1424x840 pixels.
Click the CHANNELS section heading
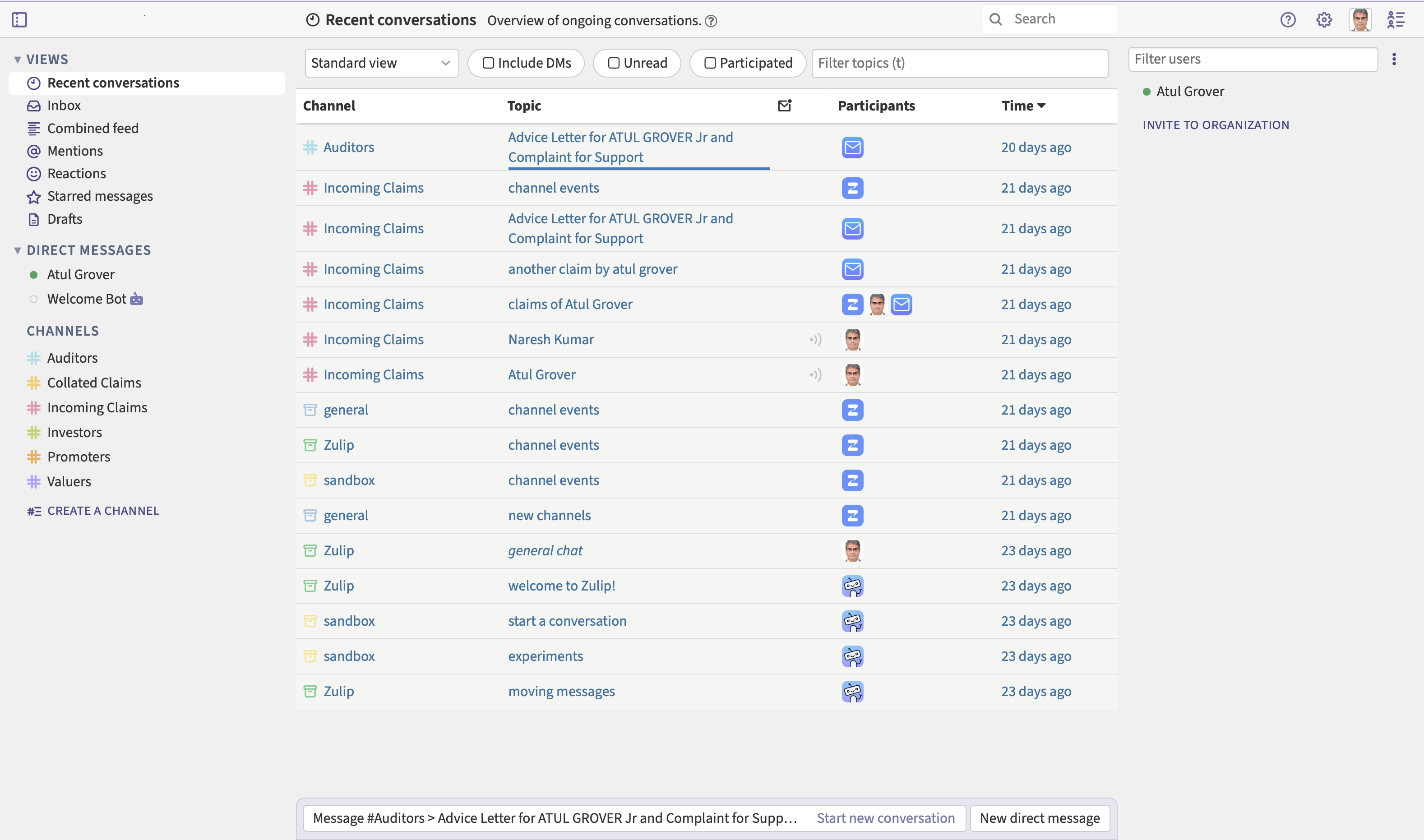coord(63,331)
